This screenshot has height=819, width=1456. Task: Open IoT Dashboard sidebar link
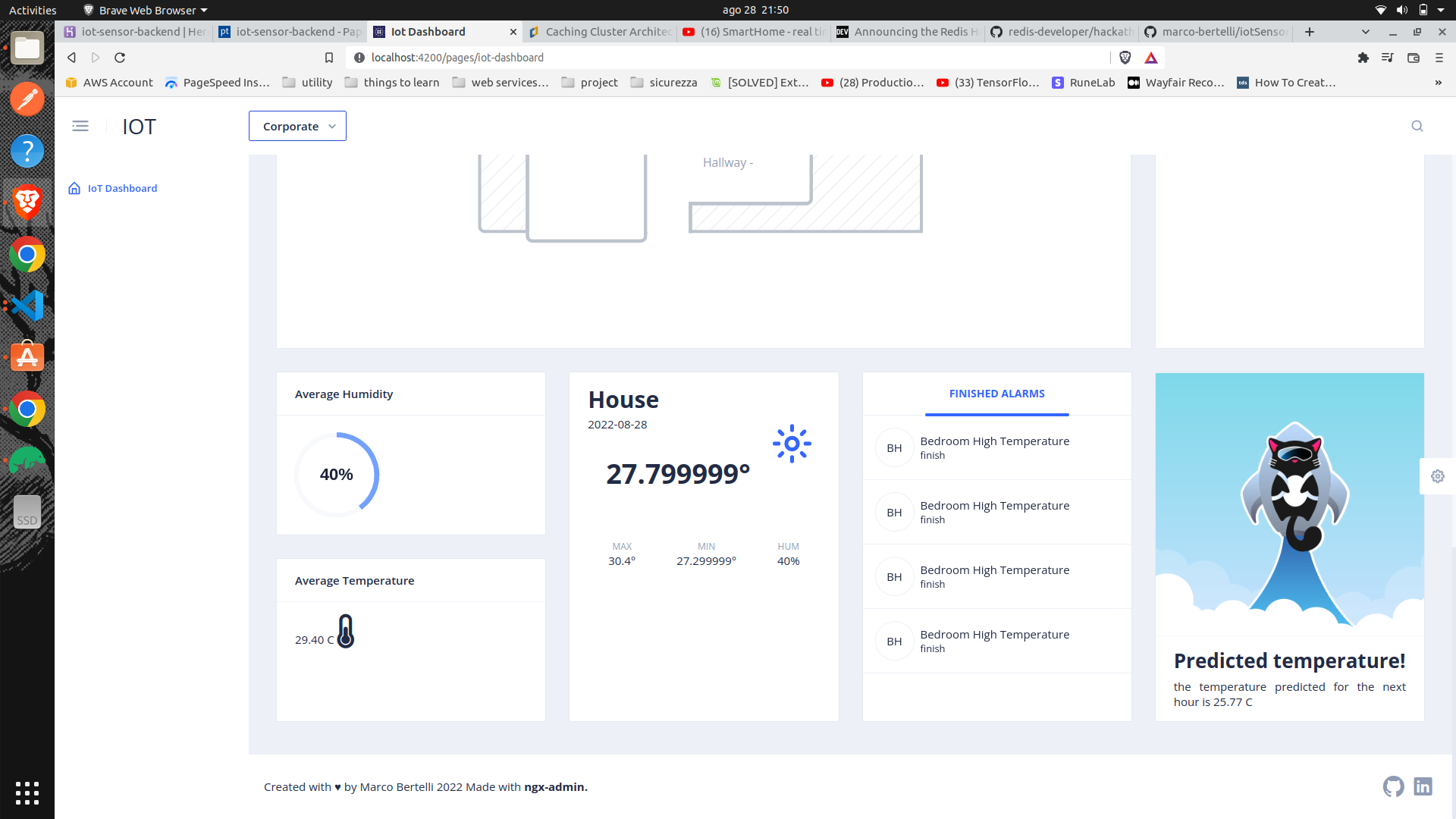click(x=122, y=188)
